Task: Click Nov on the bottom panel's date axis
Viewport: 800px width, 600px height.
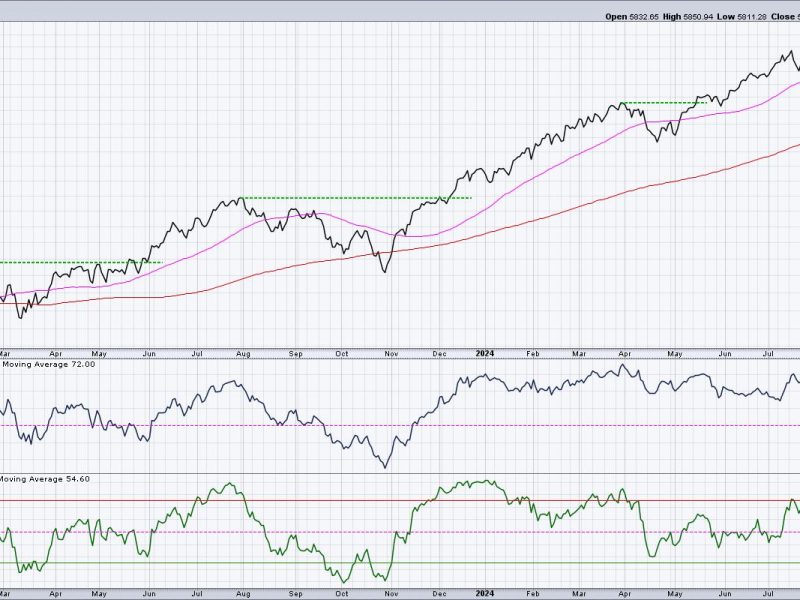Action: click(x=391, y=594)
